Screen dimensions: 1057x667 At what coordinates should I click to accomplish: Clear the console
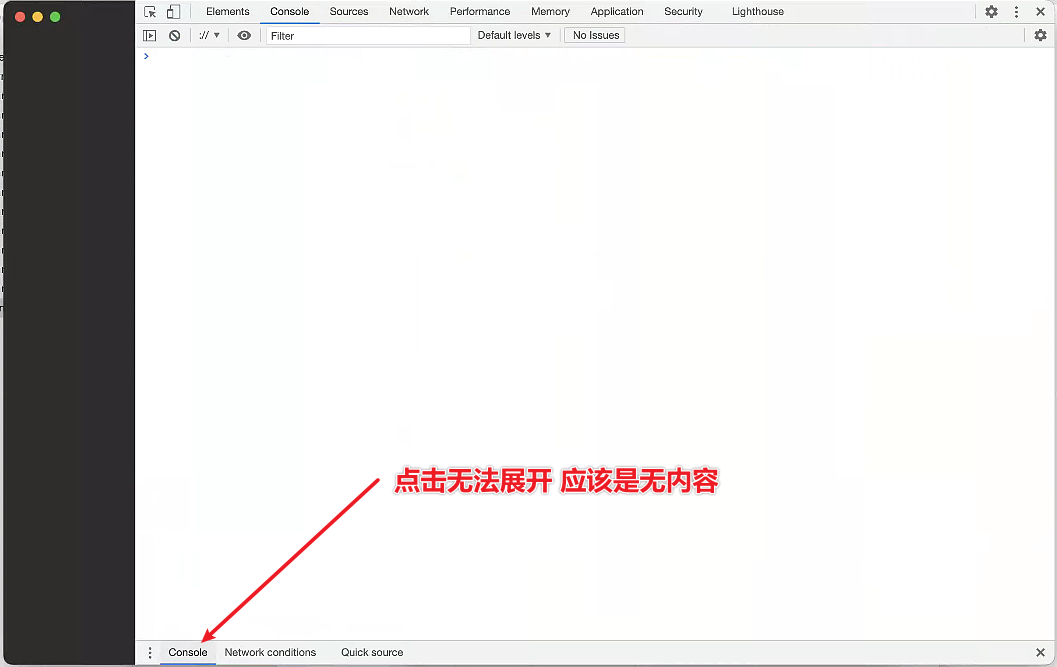(x=175, y=36)
